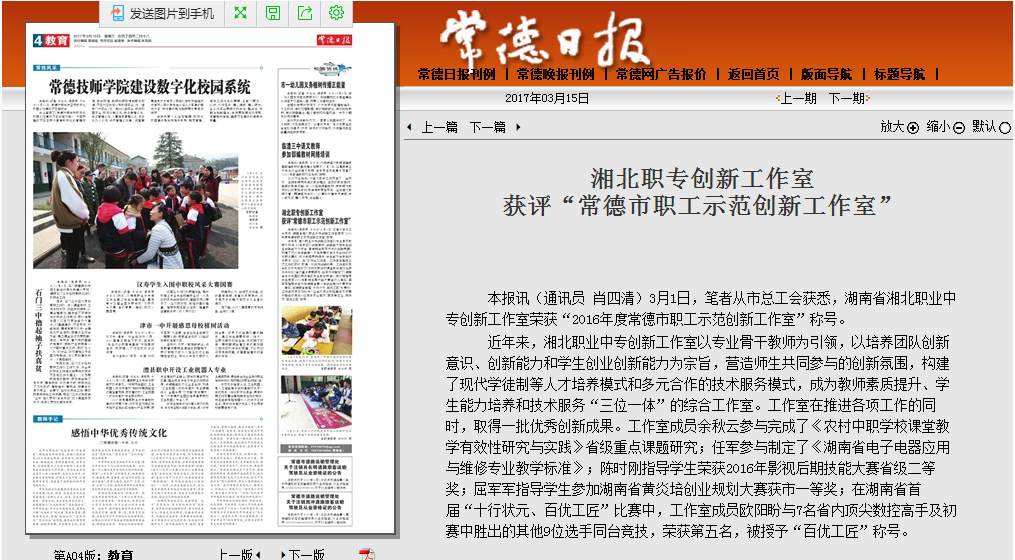Enlarge text with 放大 plus icon
1015x560 pixels.
point(913,128)
